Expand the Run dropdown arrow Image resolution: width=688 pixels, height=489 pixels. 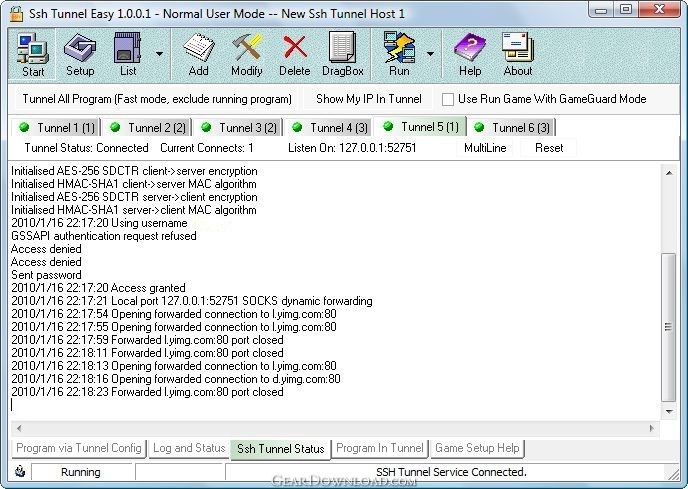tap(430, 54)
